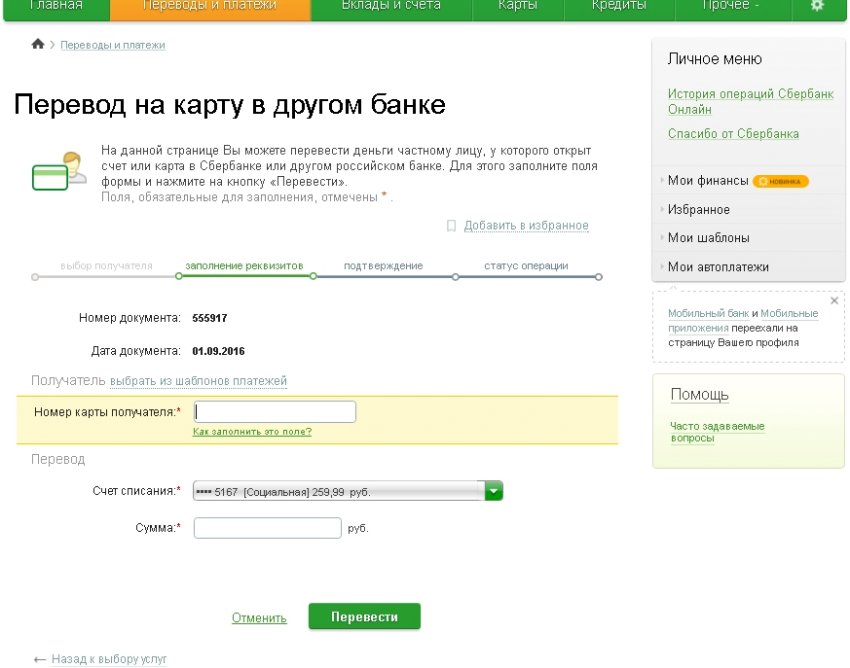Click the home icon in breadcrumb
This screenshot has width=850, height=668.
point(38,45)
